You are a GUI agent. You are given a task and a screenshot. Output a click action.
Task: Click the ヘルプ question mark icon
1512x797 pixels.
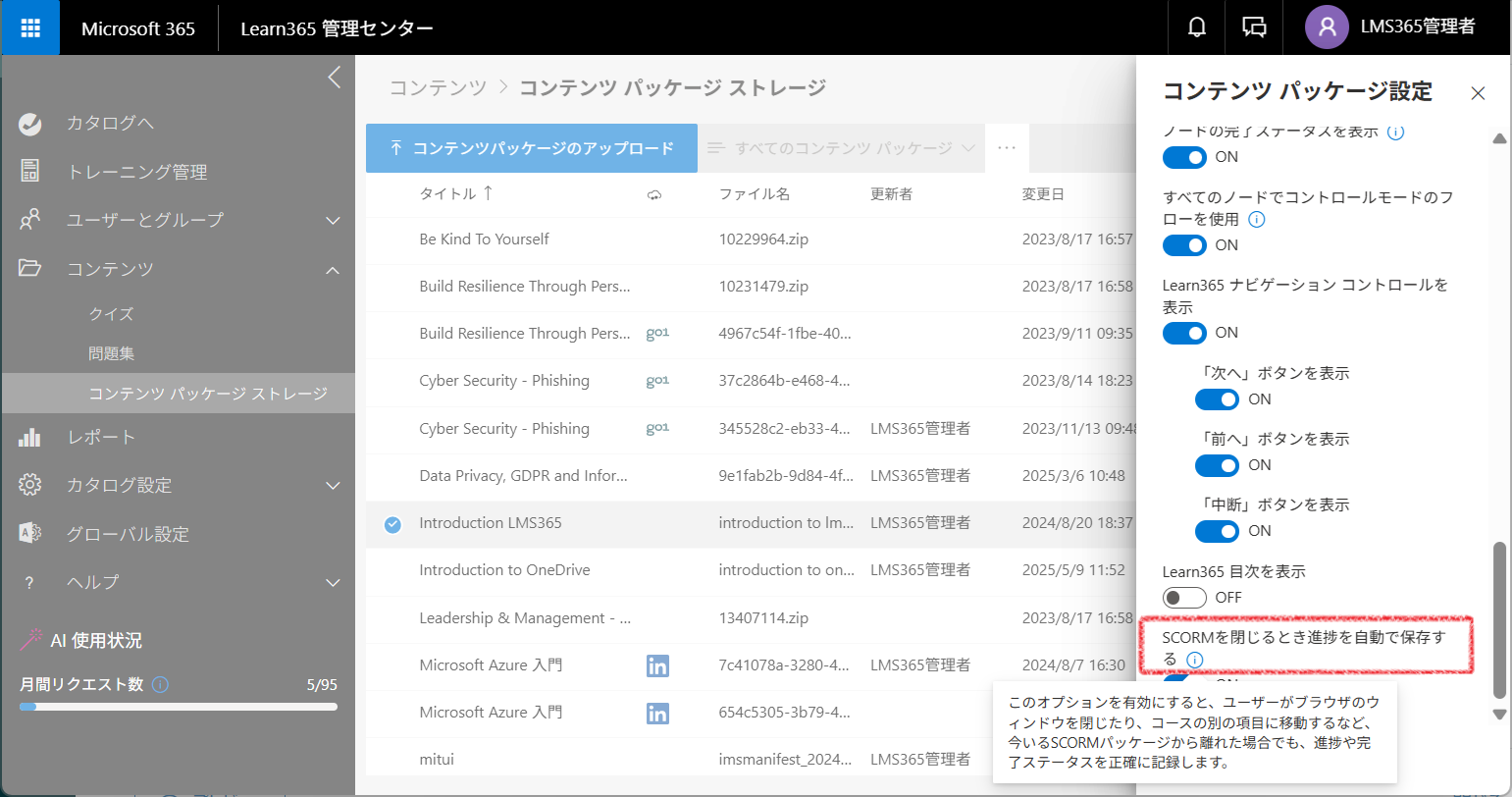29,582
